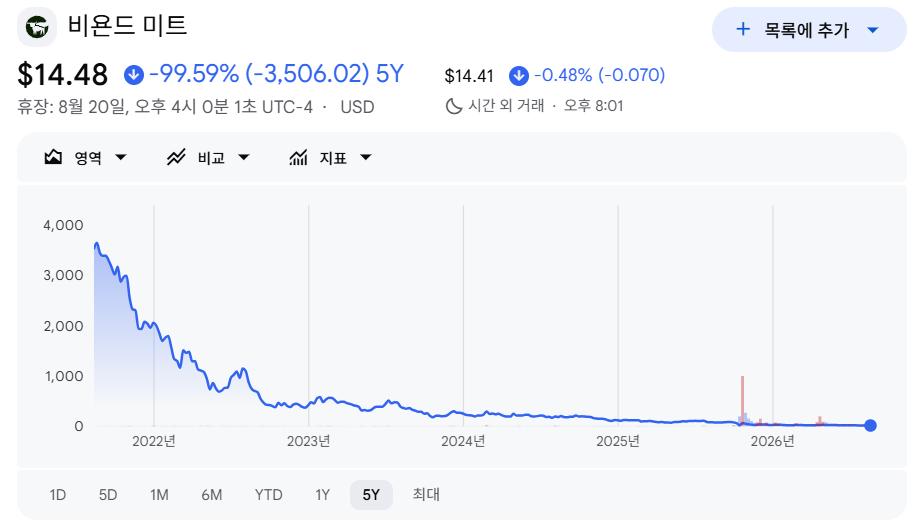This screenshot has height=528, width=918.
Task: Click the compare lines icon next to 비교
Action: (x=176, y=157)
